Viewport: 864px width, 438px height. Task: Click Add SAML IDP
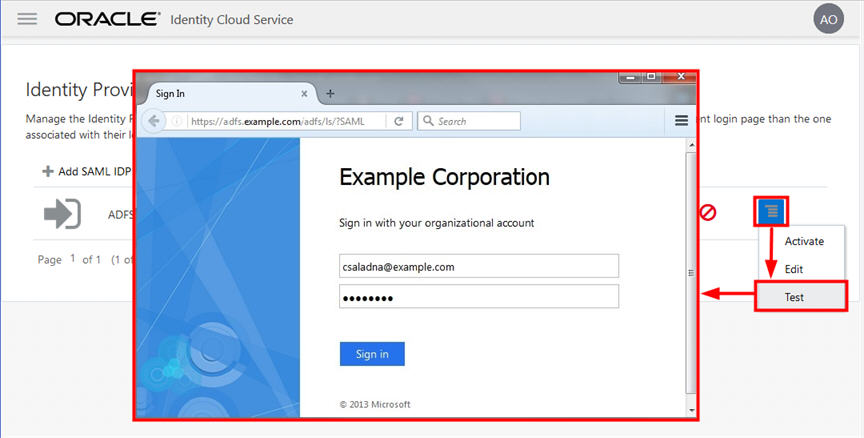click(87, 171)
